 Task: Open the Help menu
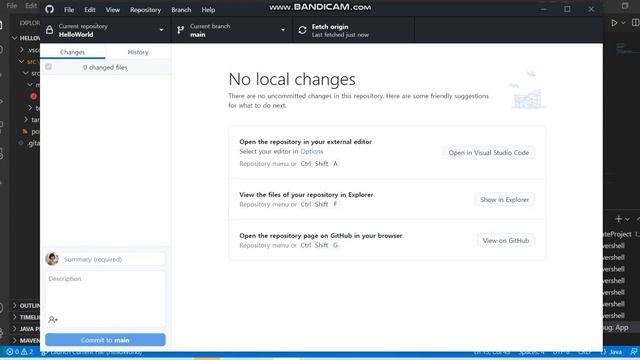click(x=208, y=10)
